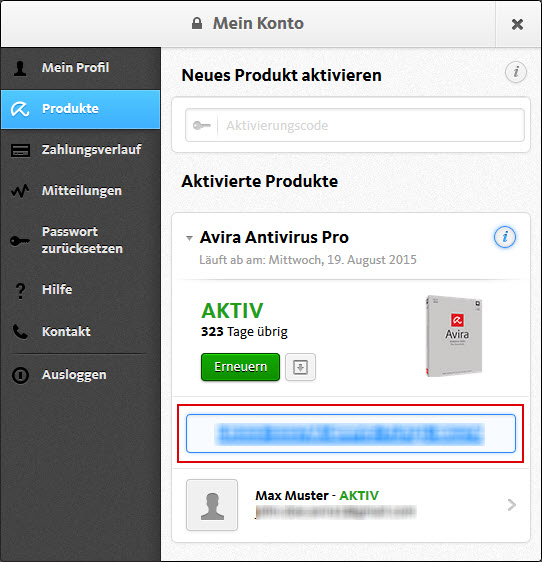Click blue info icon for Avira Antivirus Pro
This screenshot has width=542, height=562.
point(505,237)
